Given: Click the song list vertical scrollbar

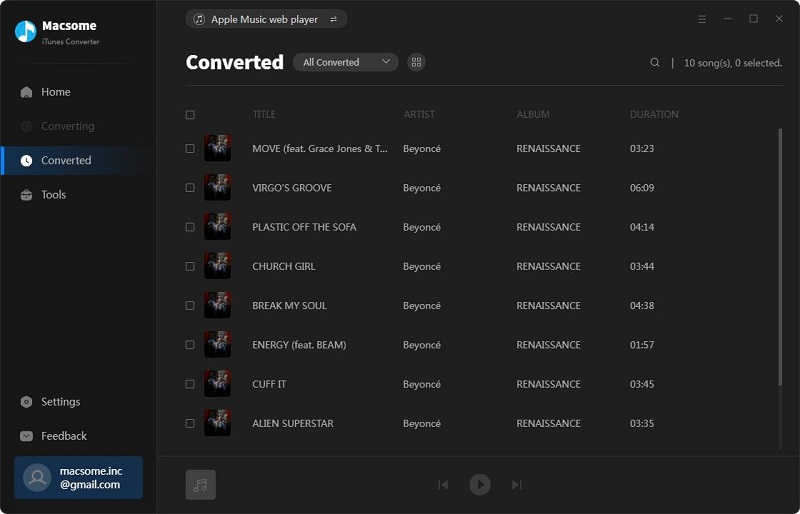Looking at the screenshot, I should [x=780, y=257].
